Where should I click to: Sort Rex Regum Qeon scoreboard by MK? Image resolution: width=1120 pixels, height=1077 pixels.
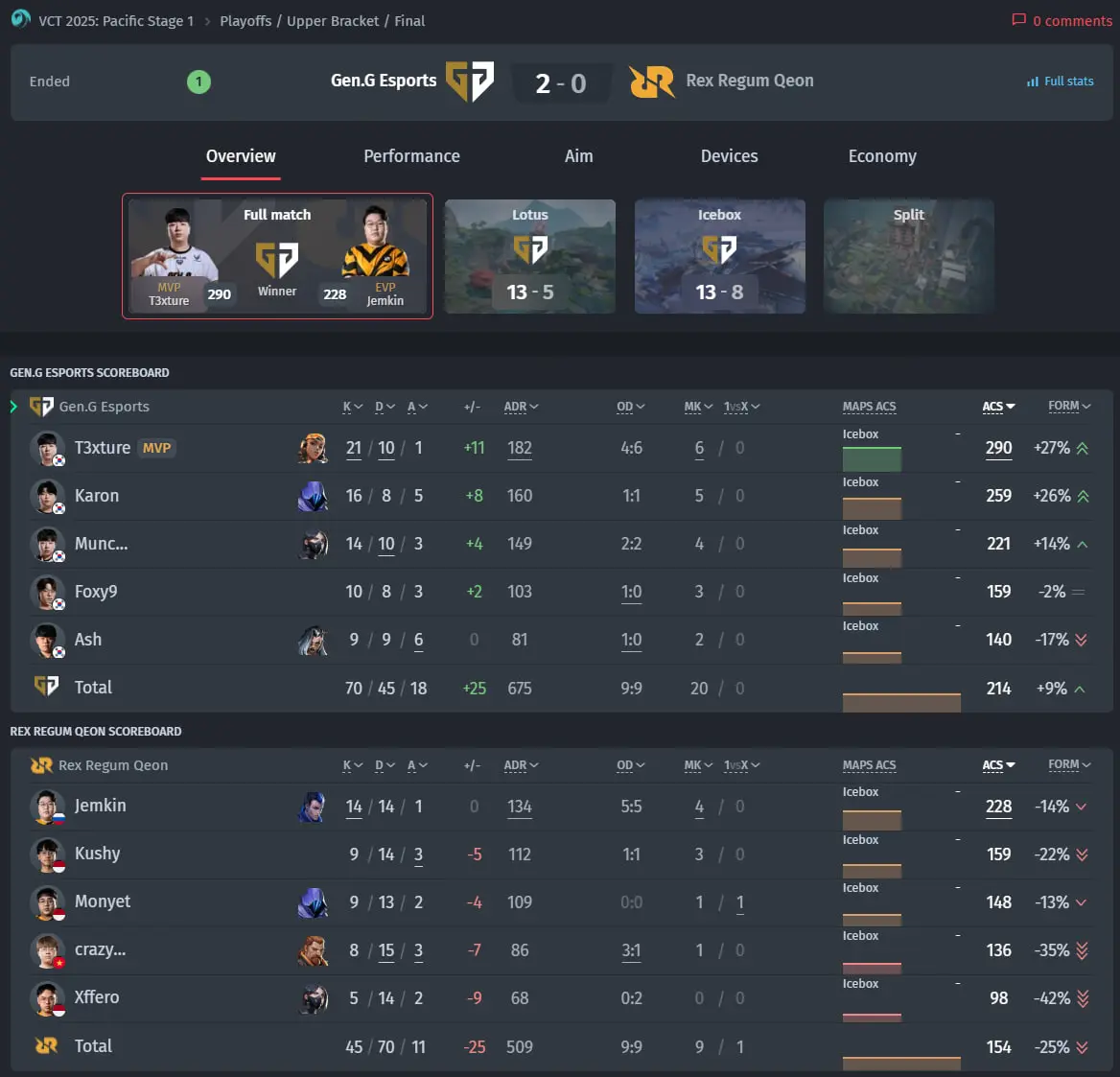pos(699,765)
